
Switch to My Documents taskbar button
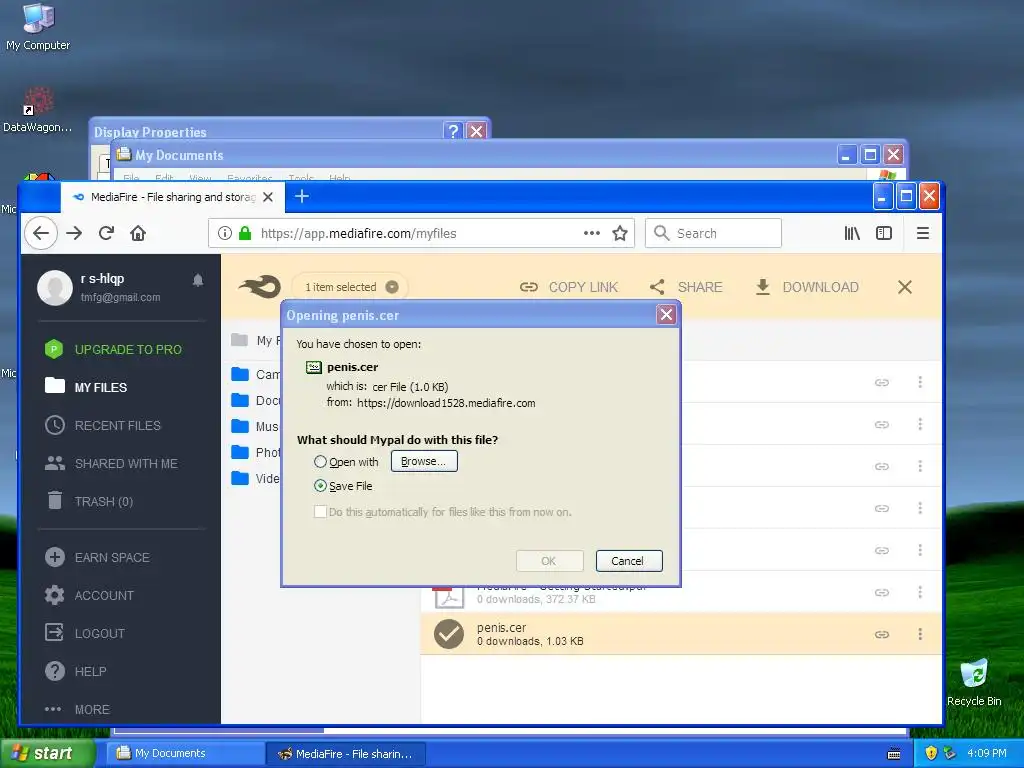185,753
